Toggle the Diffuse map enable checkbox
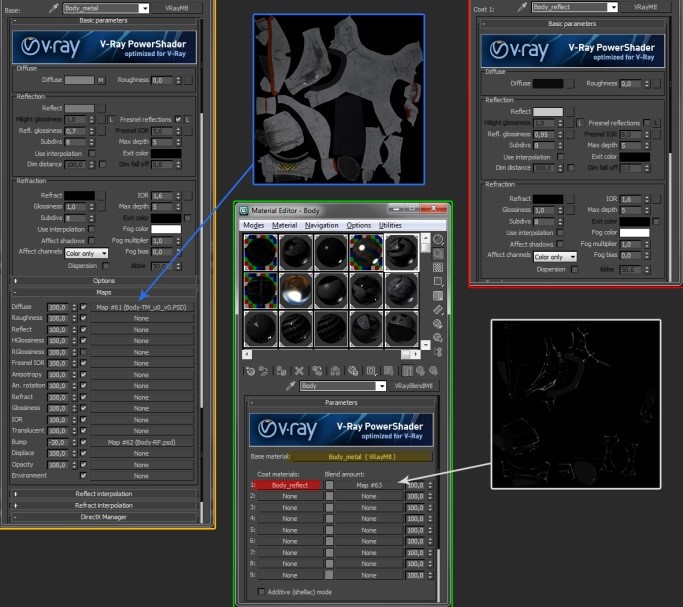 84,307
